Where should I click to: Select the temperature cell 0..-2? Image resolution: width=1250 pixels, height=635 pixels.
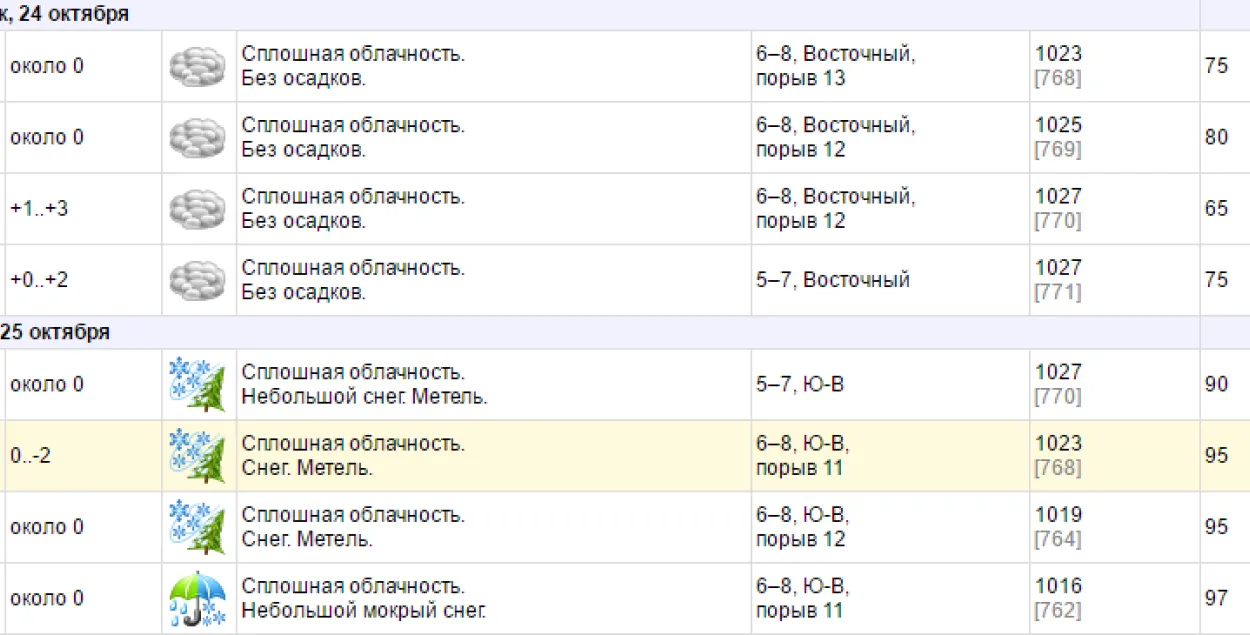coord(31,456)
